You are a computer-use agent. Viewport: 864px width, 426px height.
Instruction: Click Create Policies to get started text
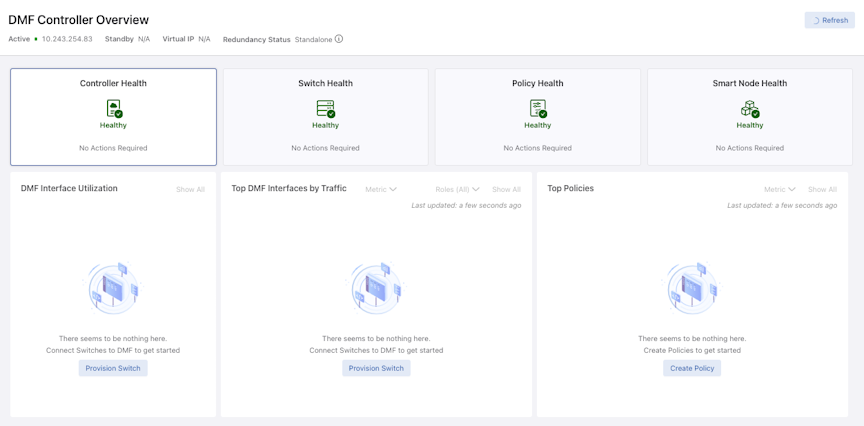click(x=692, y=350)
